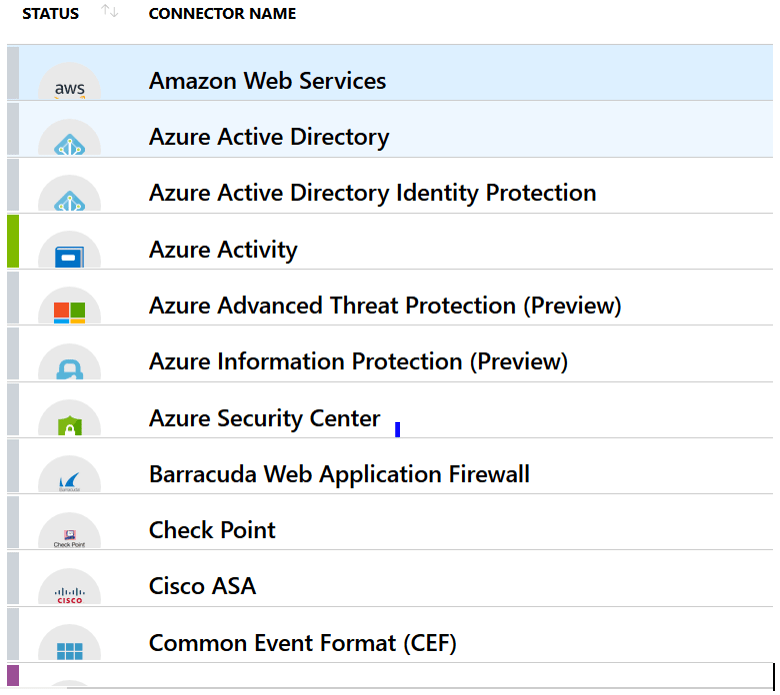This screenshot has height=695, width=780.
Task: Click the Azure Information Protection lock icon
Action: (69, 366)
